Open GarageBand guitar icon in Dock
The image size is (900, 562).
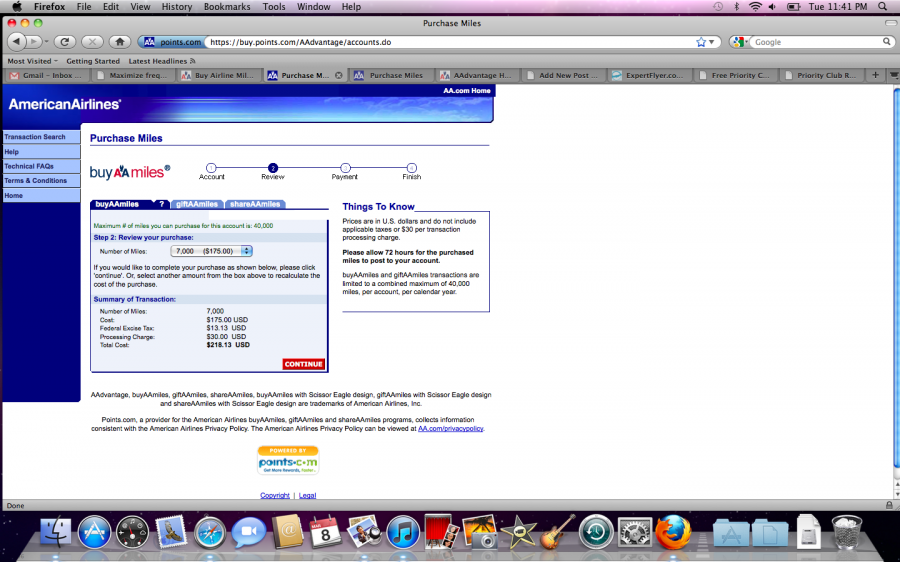pyautogui.click(x=557, y=532)
